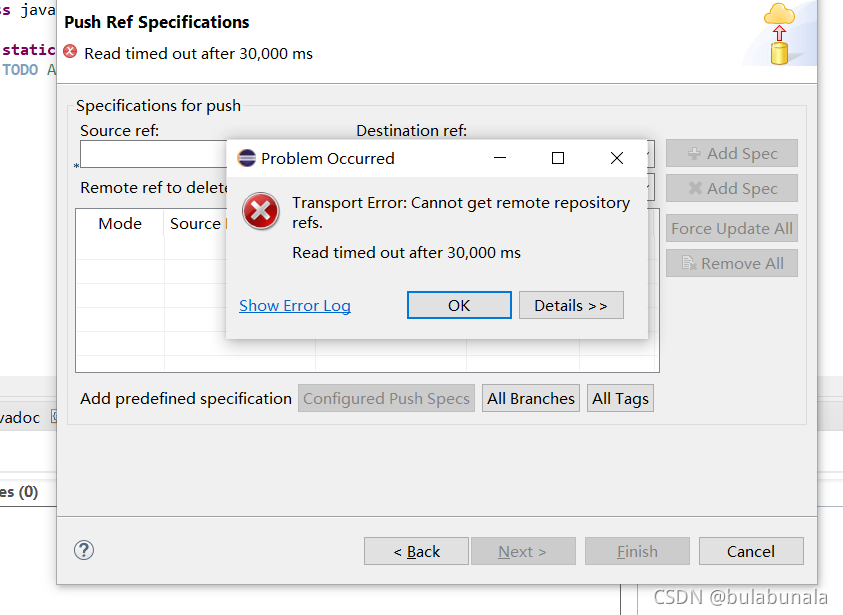Click the red error icon beside timeout message

pyautogui.click(x=70, y=52)
